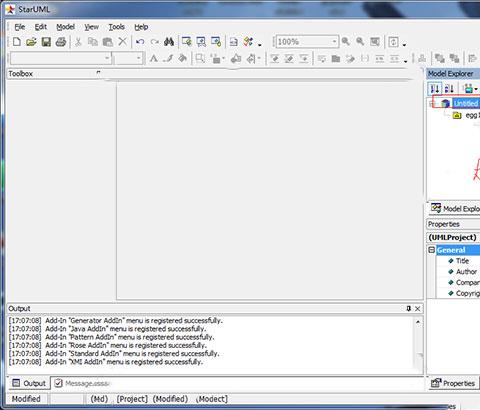Open the zoom 100% dropdown
This screenshot has height=410, width=480.
pyautogui.click(x=334, y=42)
